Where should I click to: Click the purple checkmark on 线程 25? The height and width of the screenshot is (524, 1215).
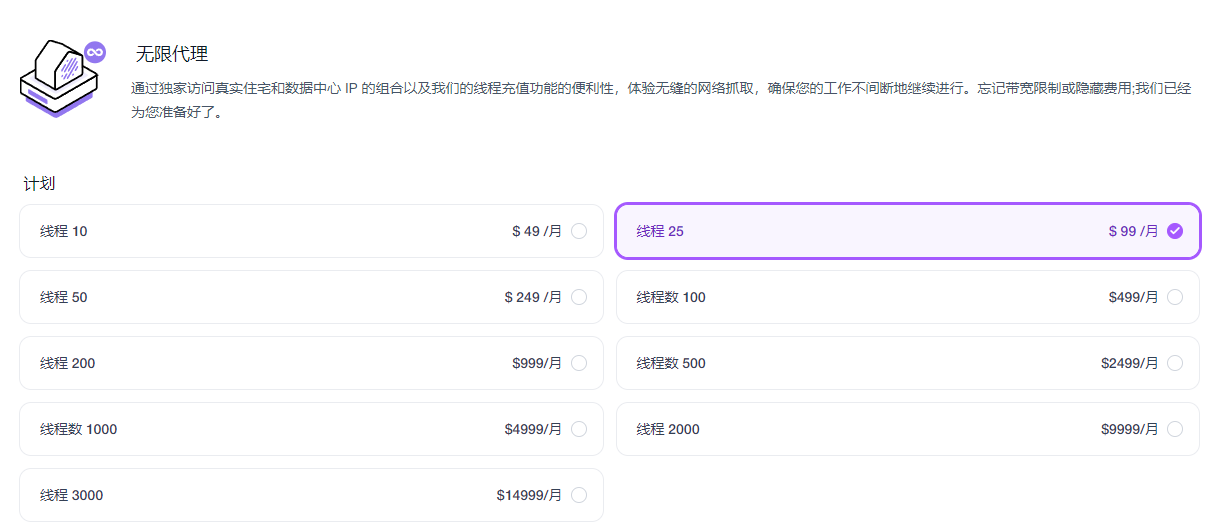1175,231
